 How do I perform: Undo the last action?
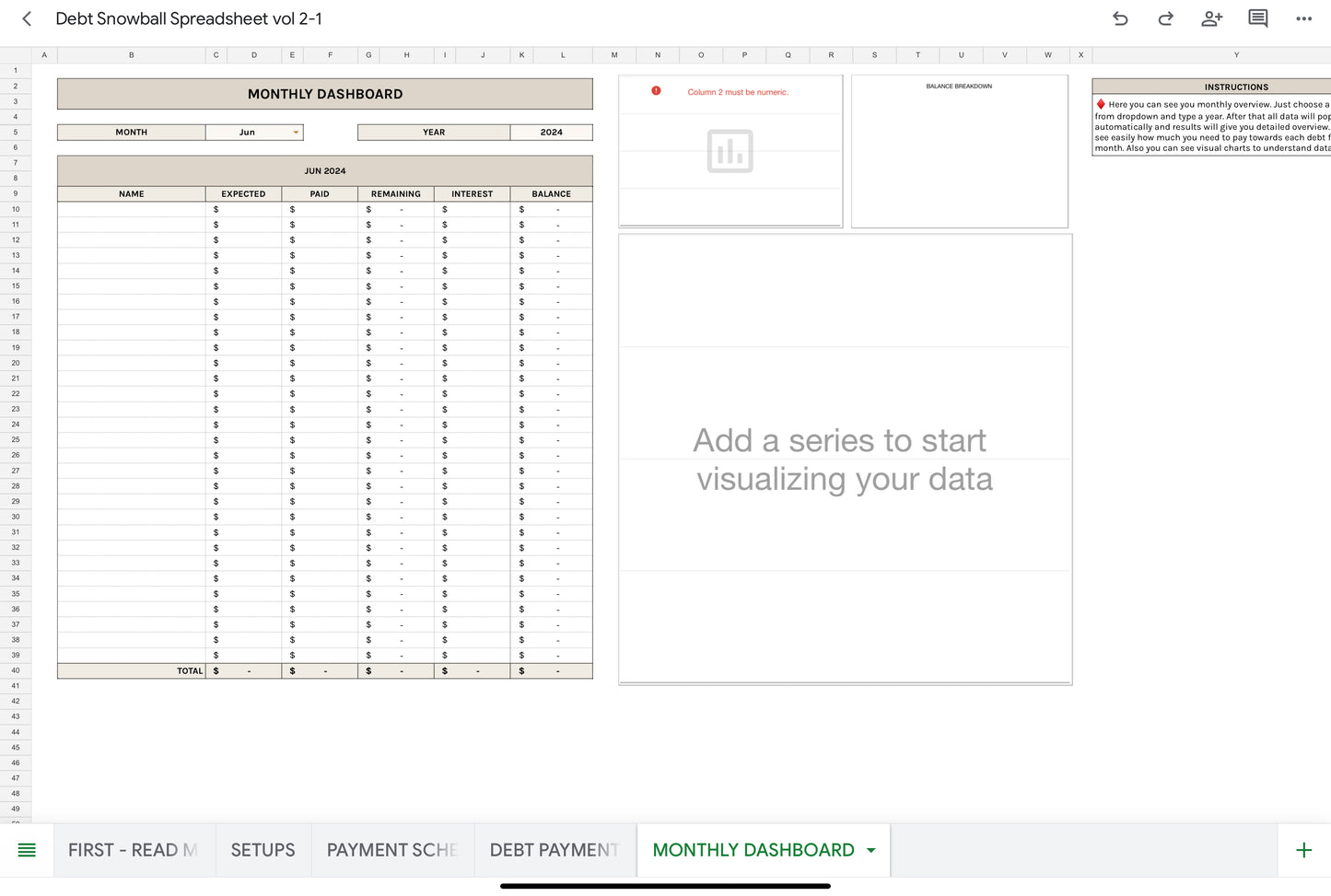(1120, 18)
